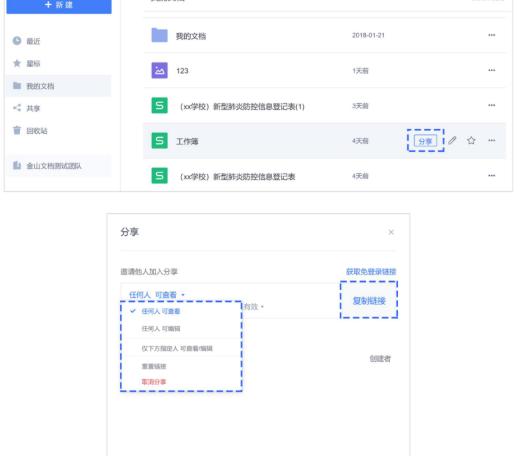Screen dimensions: 531x456
Task: Click the trash can icon beside 回收站
Action: click(17, 130)
